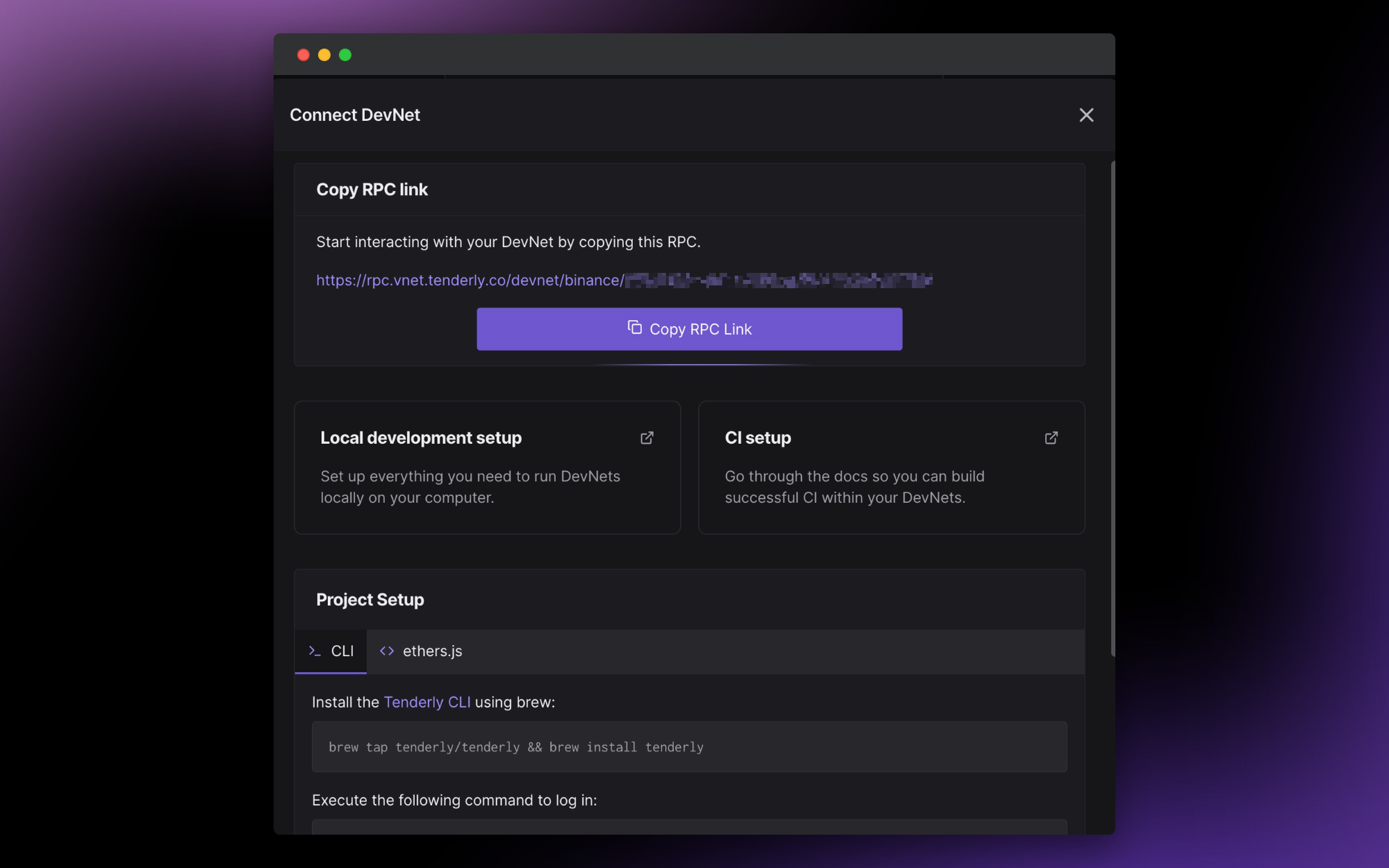The image size is (1389, 868).
Task: Open CI setup external link icon
Action: coord(1051,437)
